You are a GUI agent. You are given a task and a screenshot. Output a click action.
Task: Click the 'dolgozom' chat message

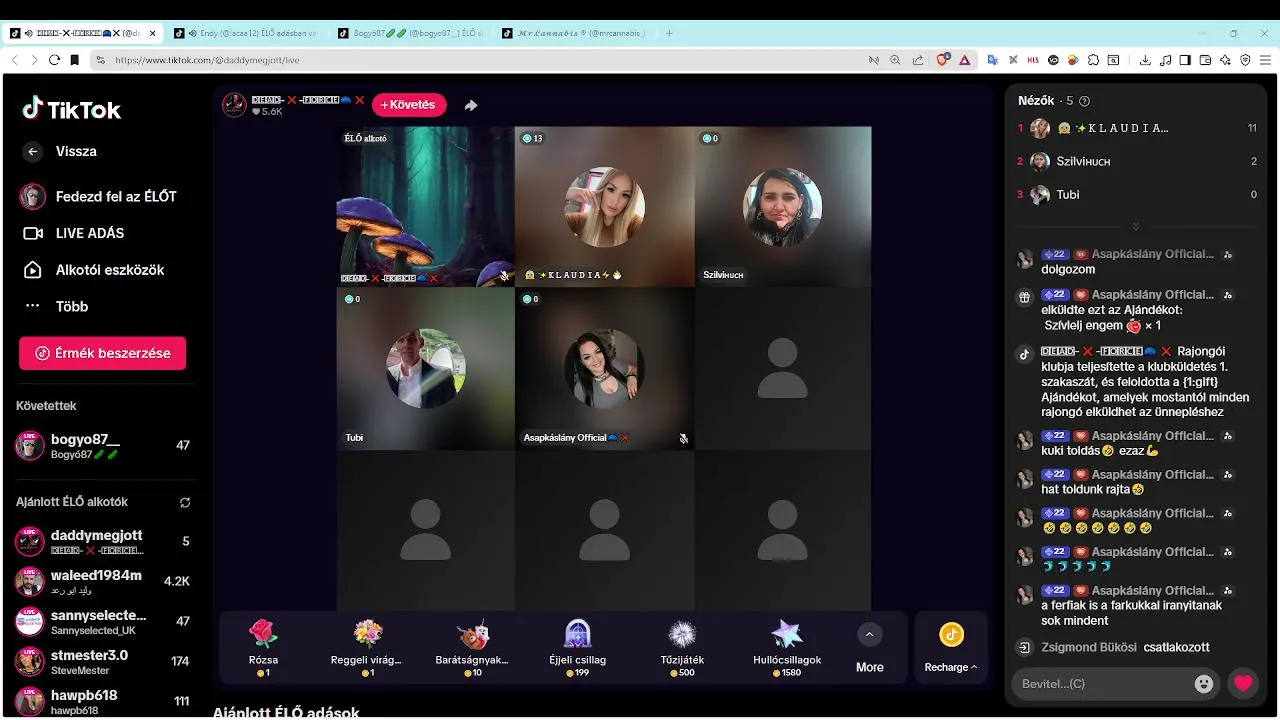tap(1068, 270)
